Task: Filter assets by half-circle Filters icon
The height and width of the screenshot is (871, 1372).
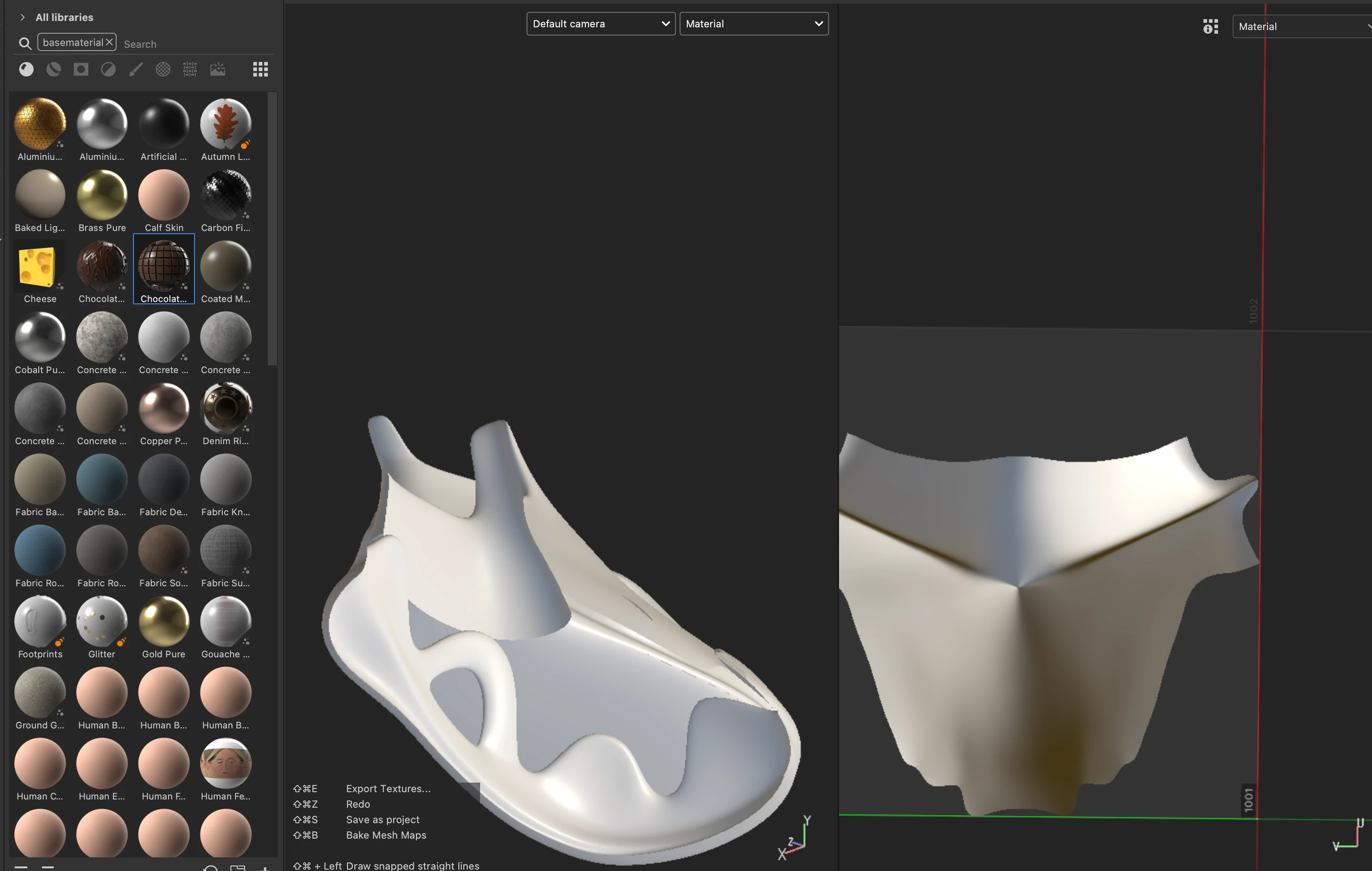Action: point(108,70)
